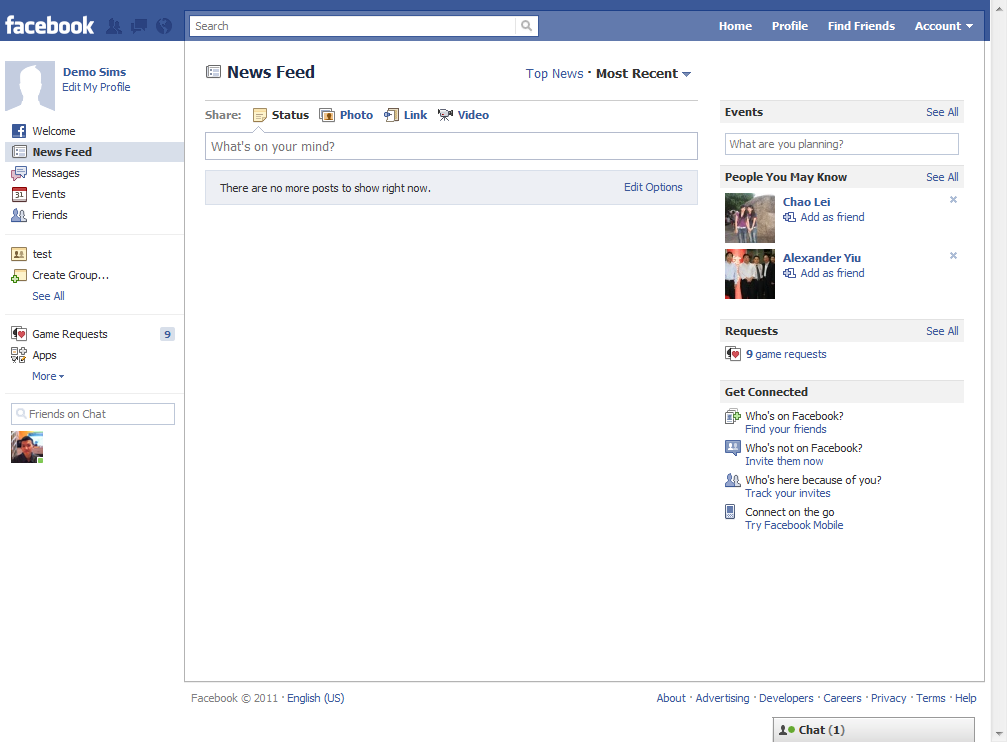Click the search magnifier button
This screenshot has height=742, width=1007.
(527, 26)
